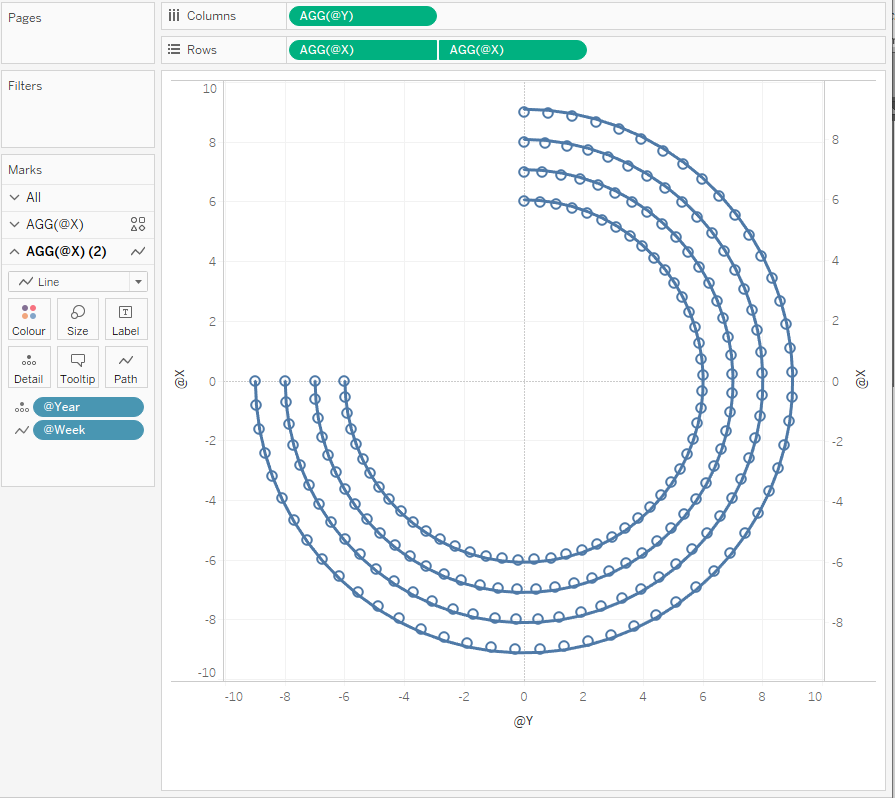
Task: Click the Detail marks button
Action: click(28, 366)
